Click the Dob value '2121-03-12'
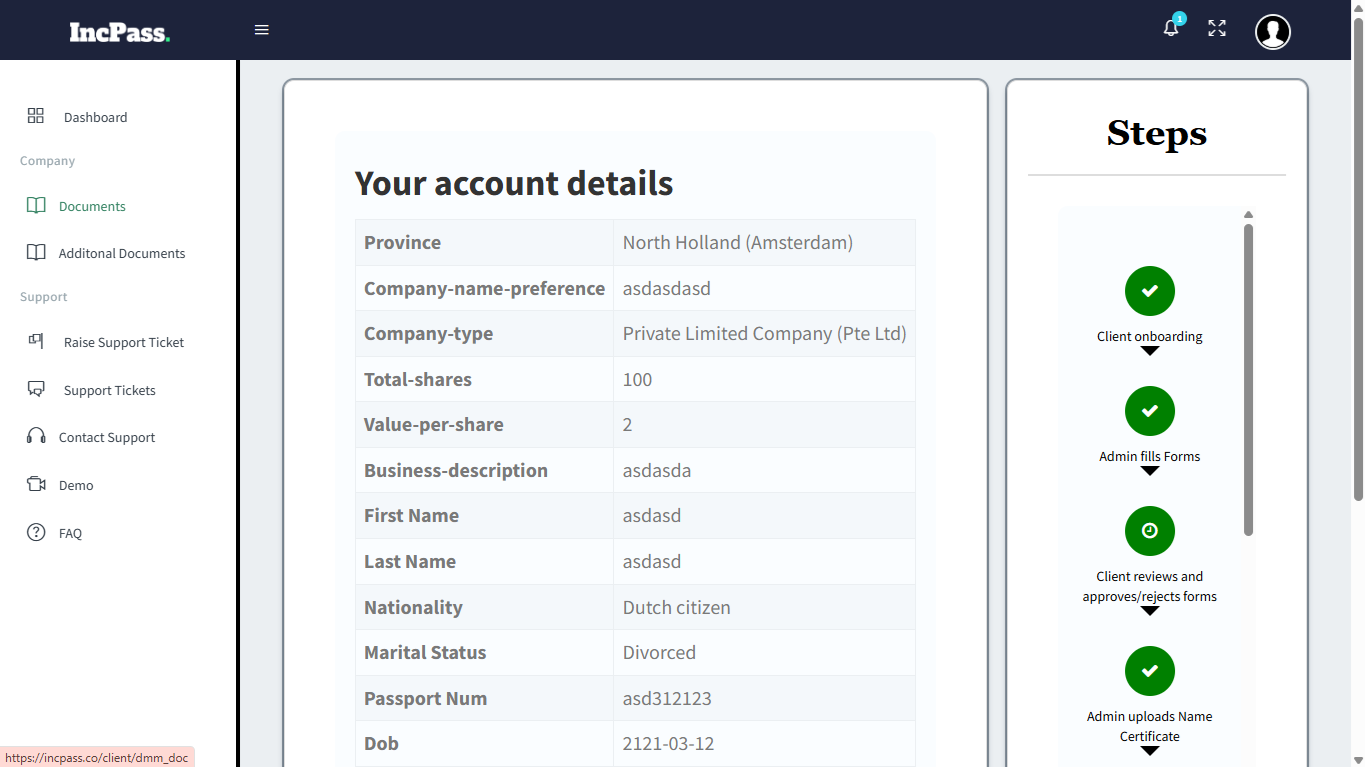 tap(669, 743)
